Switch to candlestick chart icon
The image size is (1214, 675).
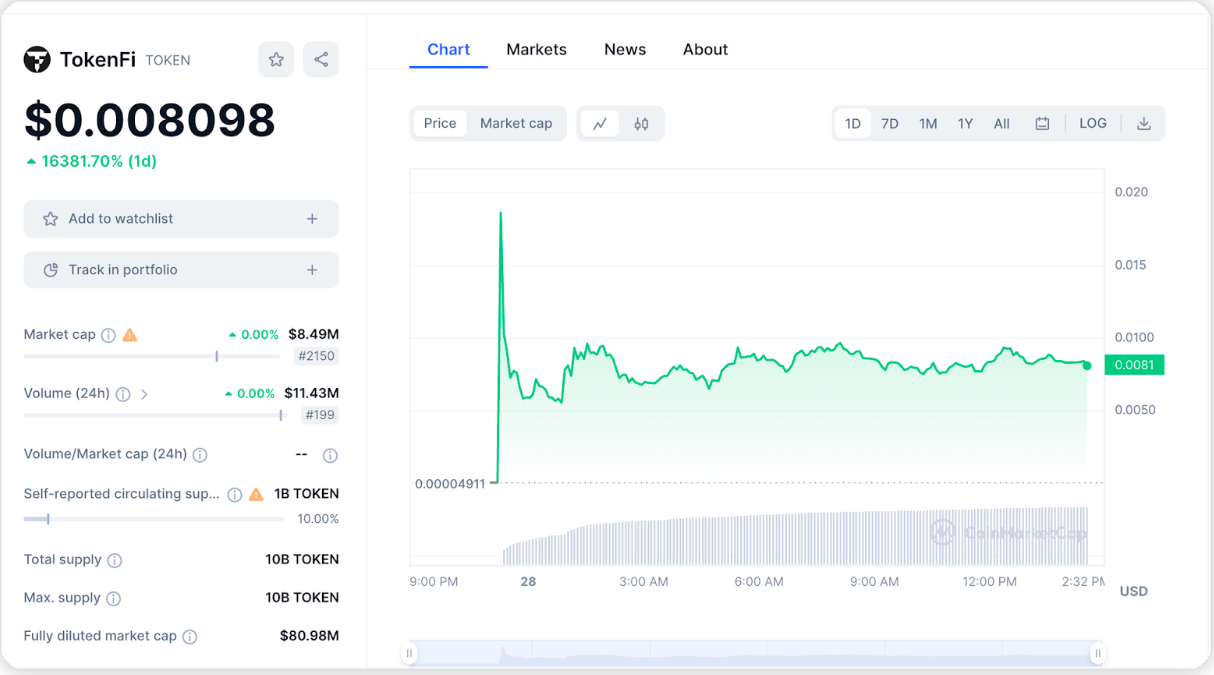pos(641,124)
